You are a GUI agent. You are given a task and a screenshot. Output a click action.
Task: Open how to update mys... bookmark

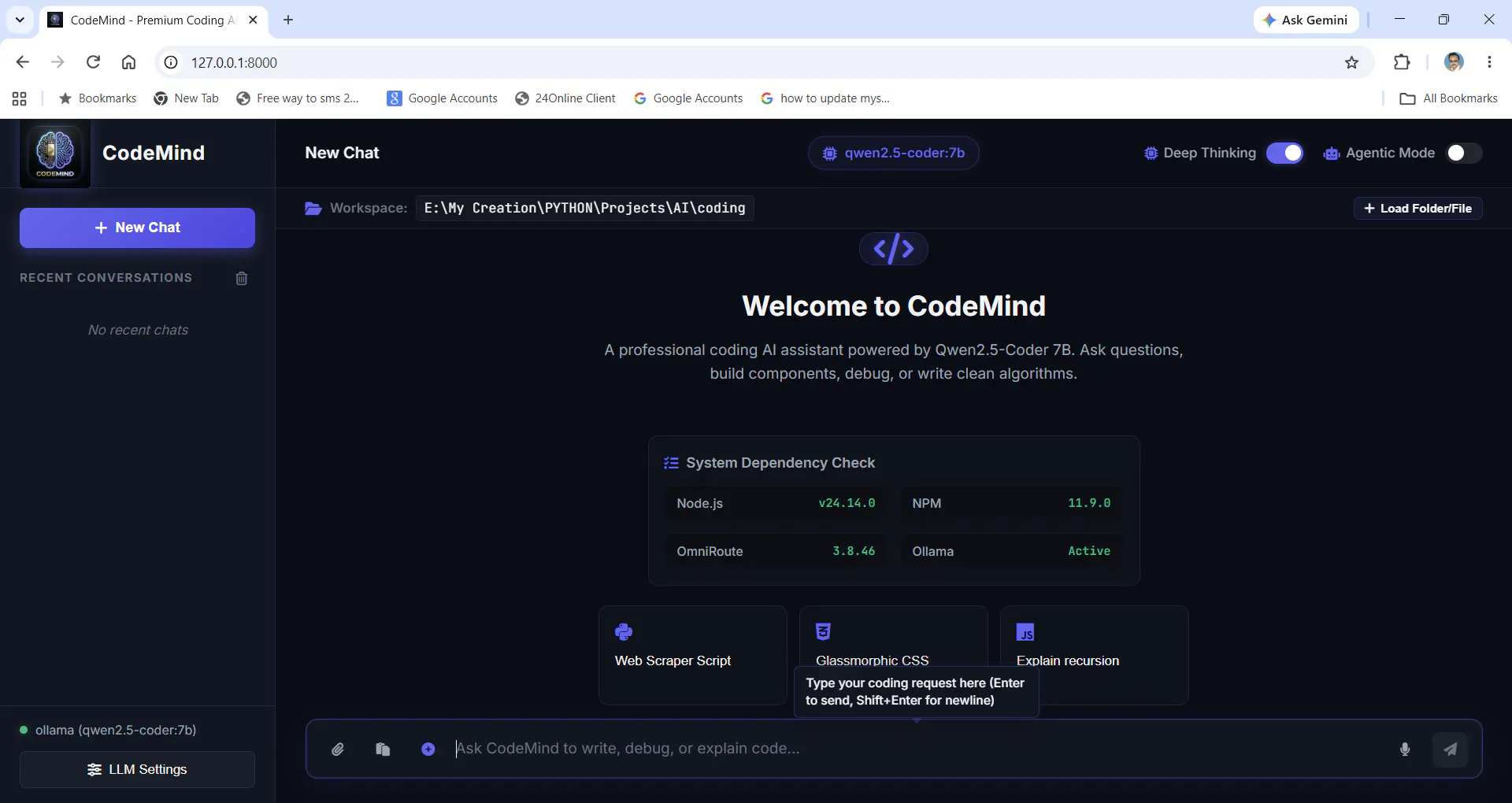pyautogui.click(x=825, y=98)
